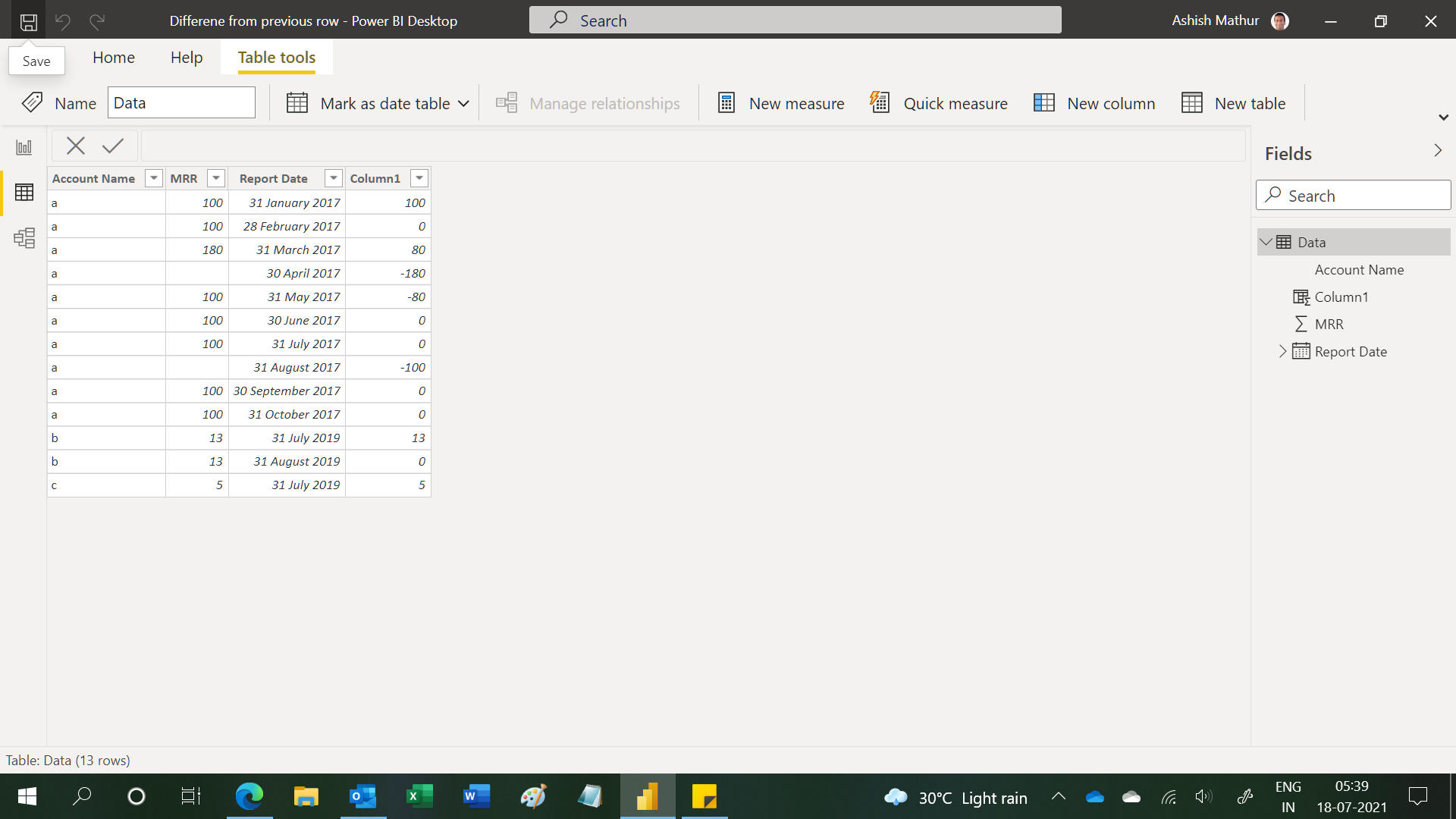Select Column1 field in Fields pane
Image resolution: width=1456 pixels, height=819 pixels.
(x=1341, y=297)
